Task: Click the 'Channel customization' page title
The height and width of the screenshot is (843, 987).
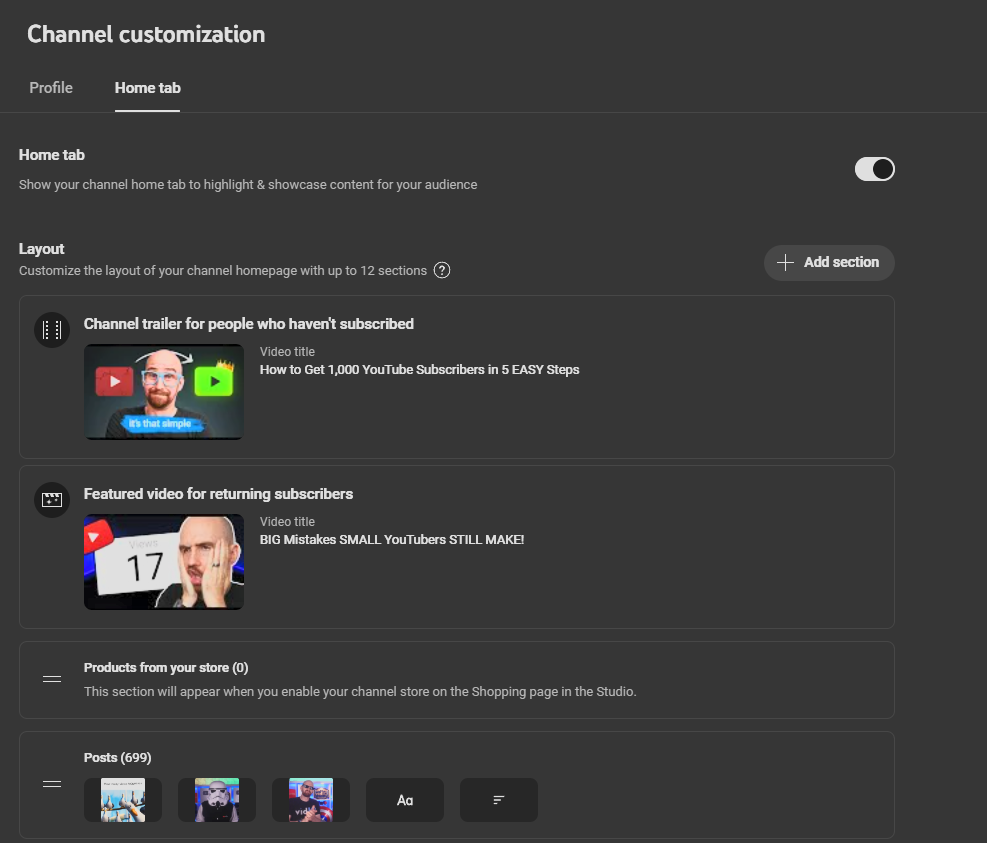Action: click(x=146, y=34)
